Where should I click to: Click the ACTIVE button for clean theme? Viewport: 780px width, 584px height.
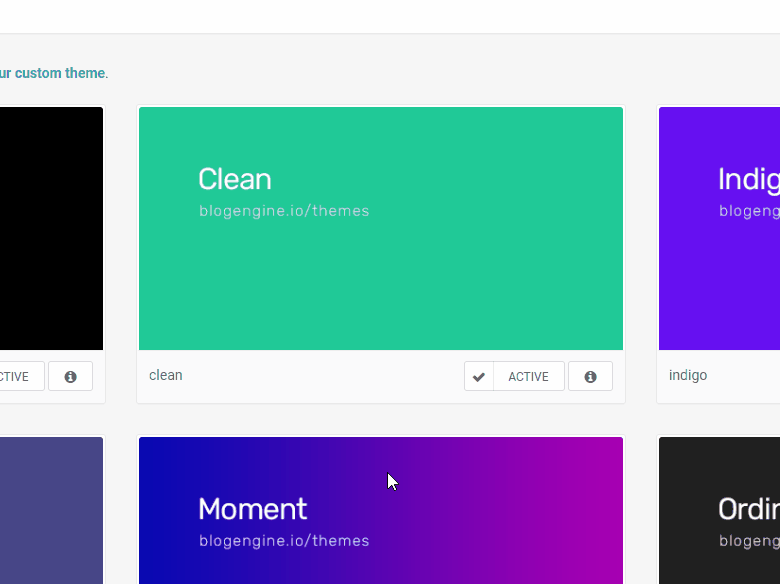pos(528,377)
